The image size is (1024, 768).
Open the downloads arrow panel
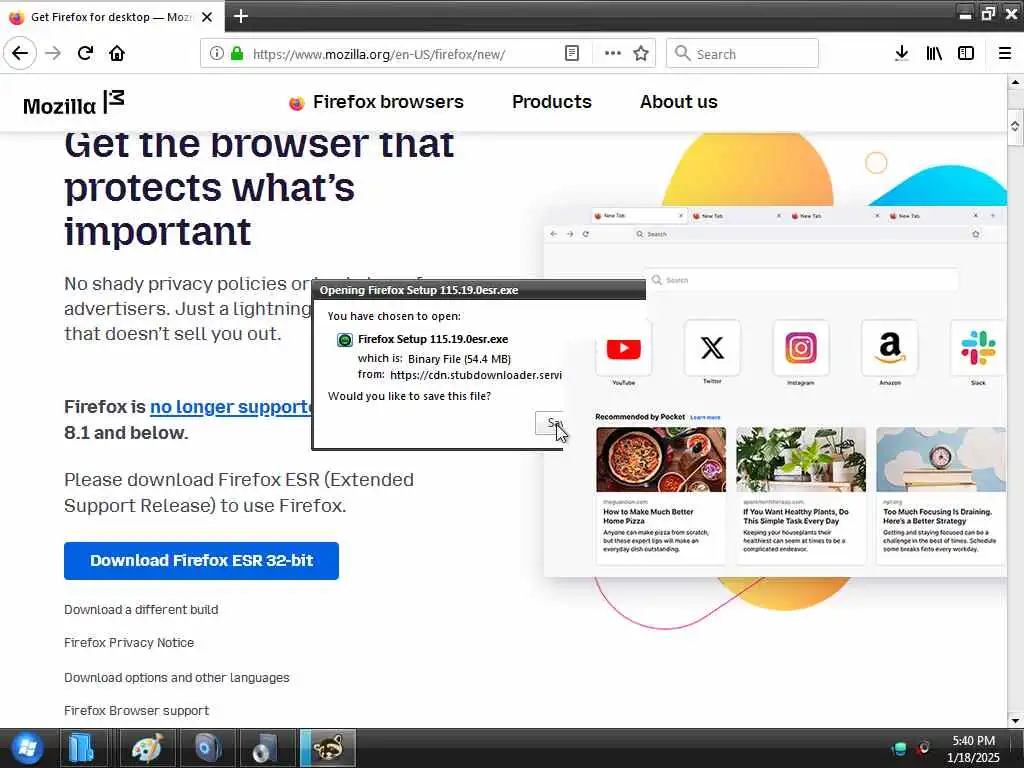coord(901,54)
